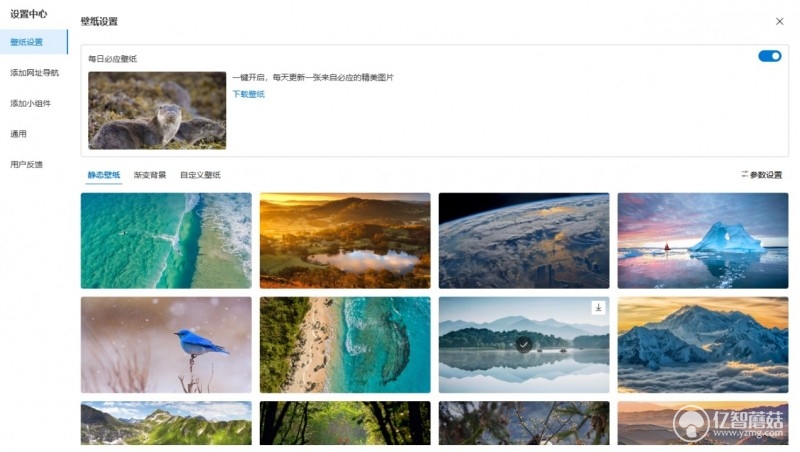The width and height of the screenshot is (800, 452).
Task: Switch to the 渐变背景 tab
Action: pos(150,175)
